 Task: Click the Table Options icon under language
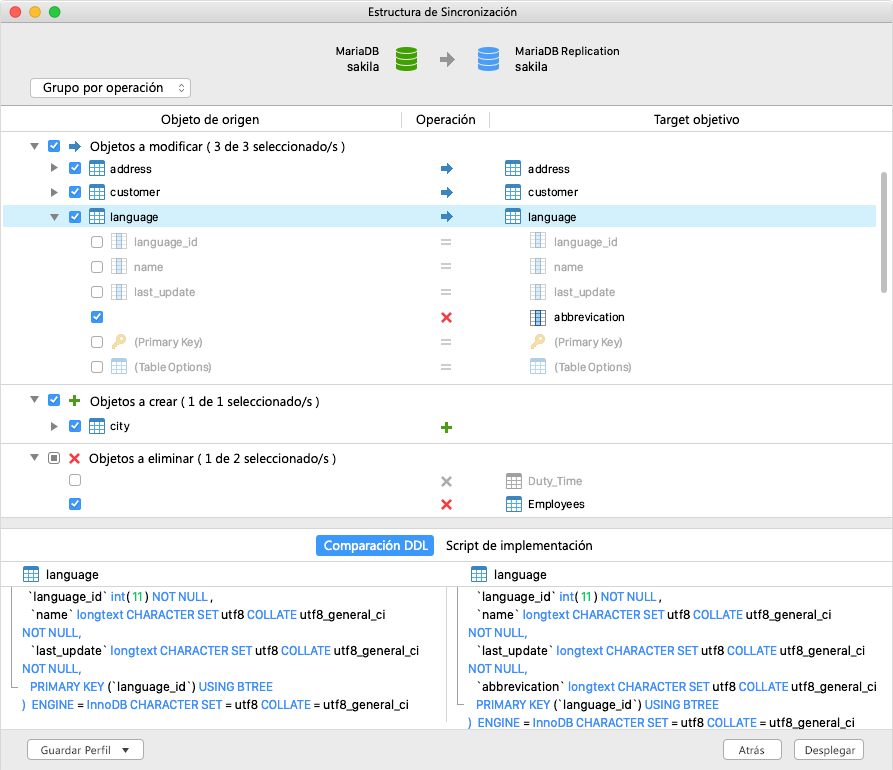coord(119,366)
